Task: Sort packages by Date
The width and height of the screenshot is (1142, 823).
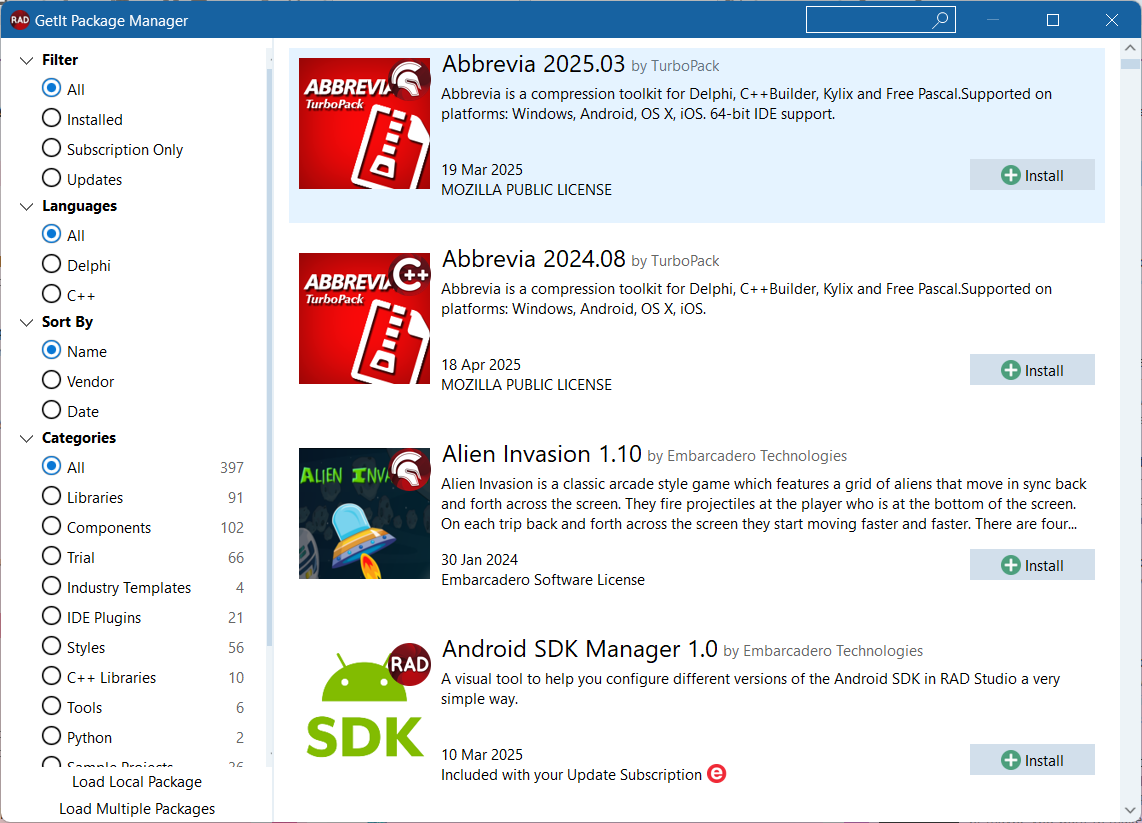Action: pos(52,411)
